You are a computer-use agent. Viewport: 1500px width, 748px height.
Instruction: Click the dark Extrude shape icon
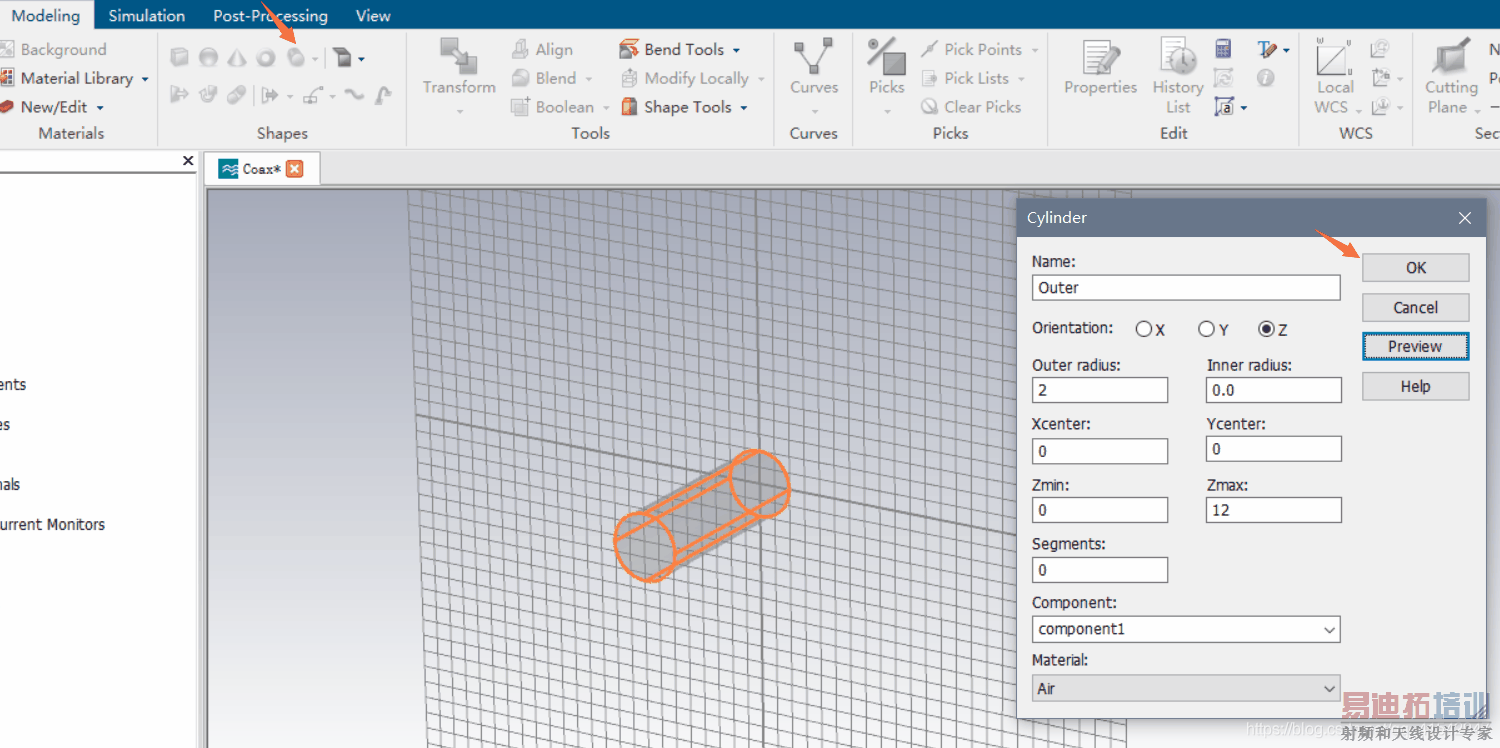coord(342,58)
